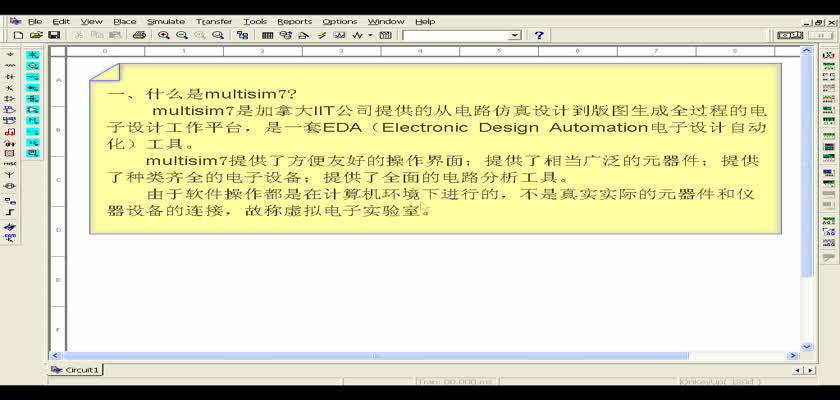Open the Transistors component group
The height and width of the screenshot is (400, 840).
tap(10, 87)
